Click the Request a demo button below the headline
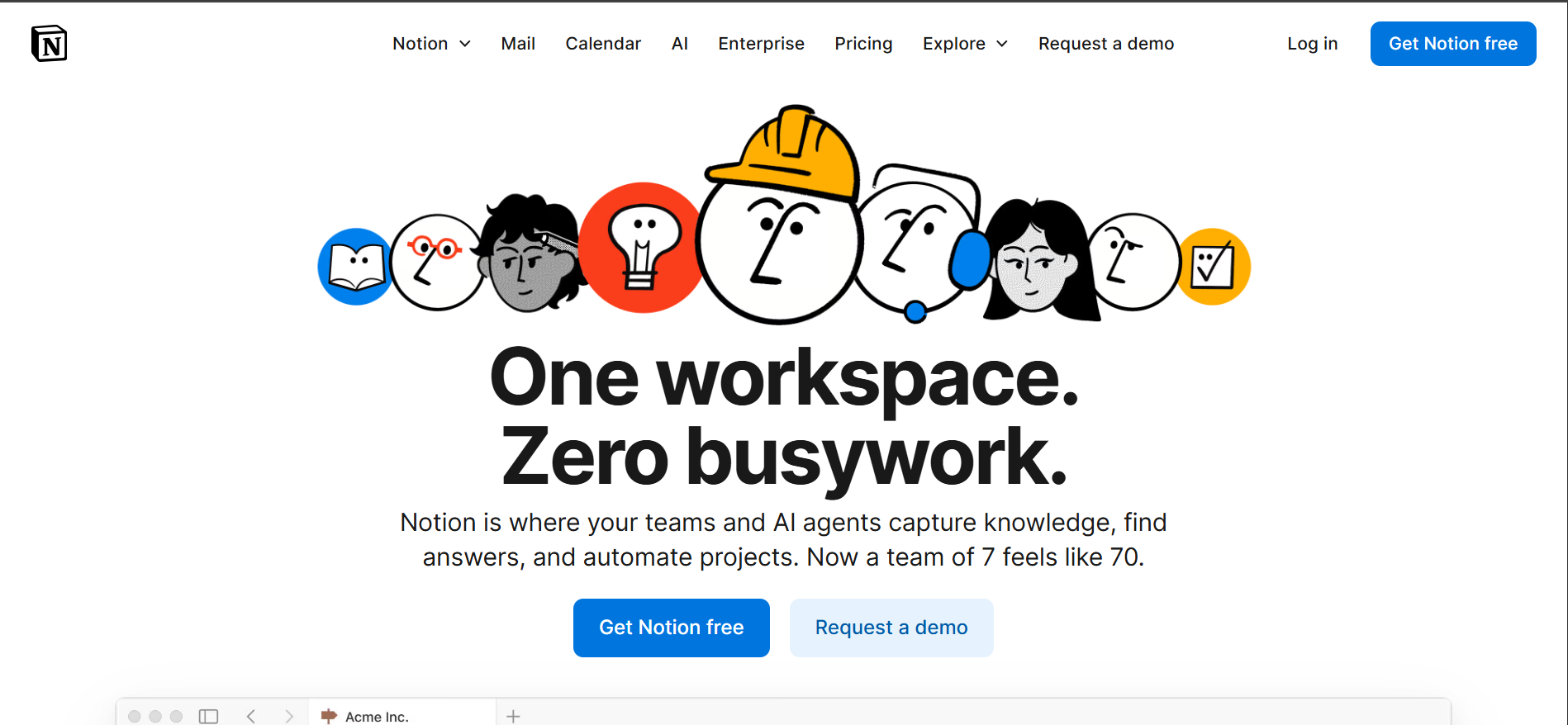Image resolution: width=1568 pixels, height=725 pixels. [x=891, y=628]
